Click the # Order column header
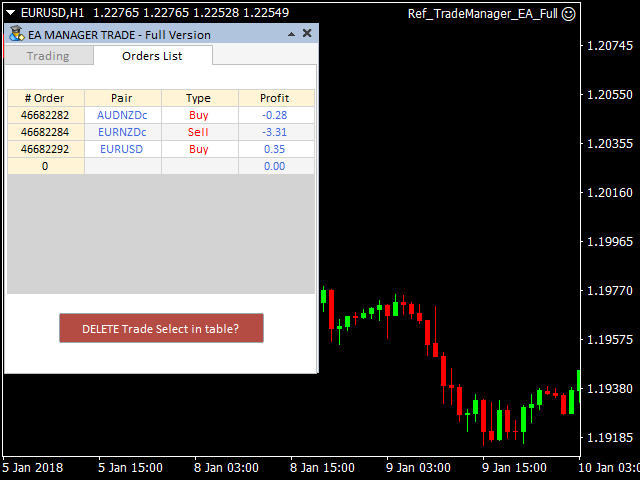Viewport: 640px width, 480px height. [45, 98]
